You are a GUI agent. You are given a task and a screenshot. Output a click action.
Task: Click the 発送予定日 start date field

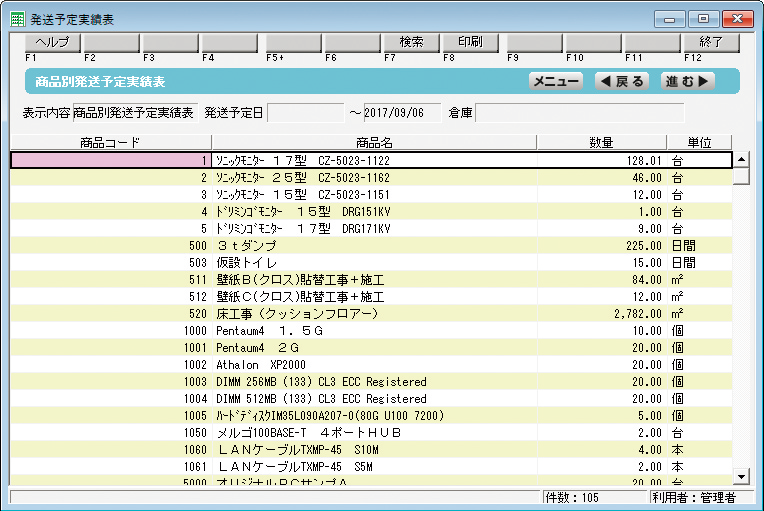[305, 112]
